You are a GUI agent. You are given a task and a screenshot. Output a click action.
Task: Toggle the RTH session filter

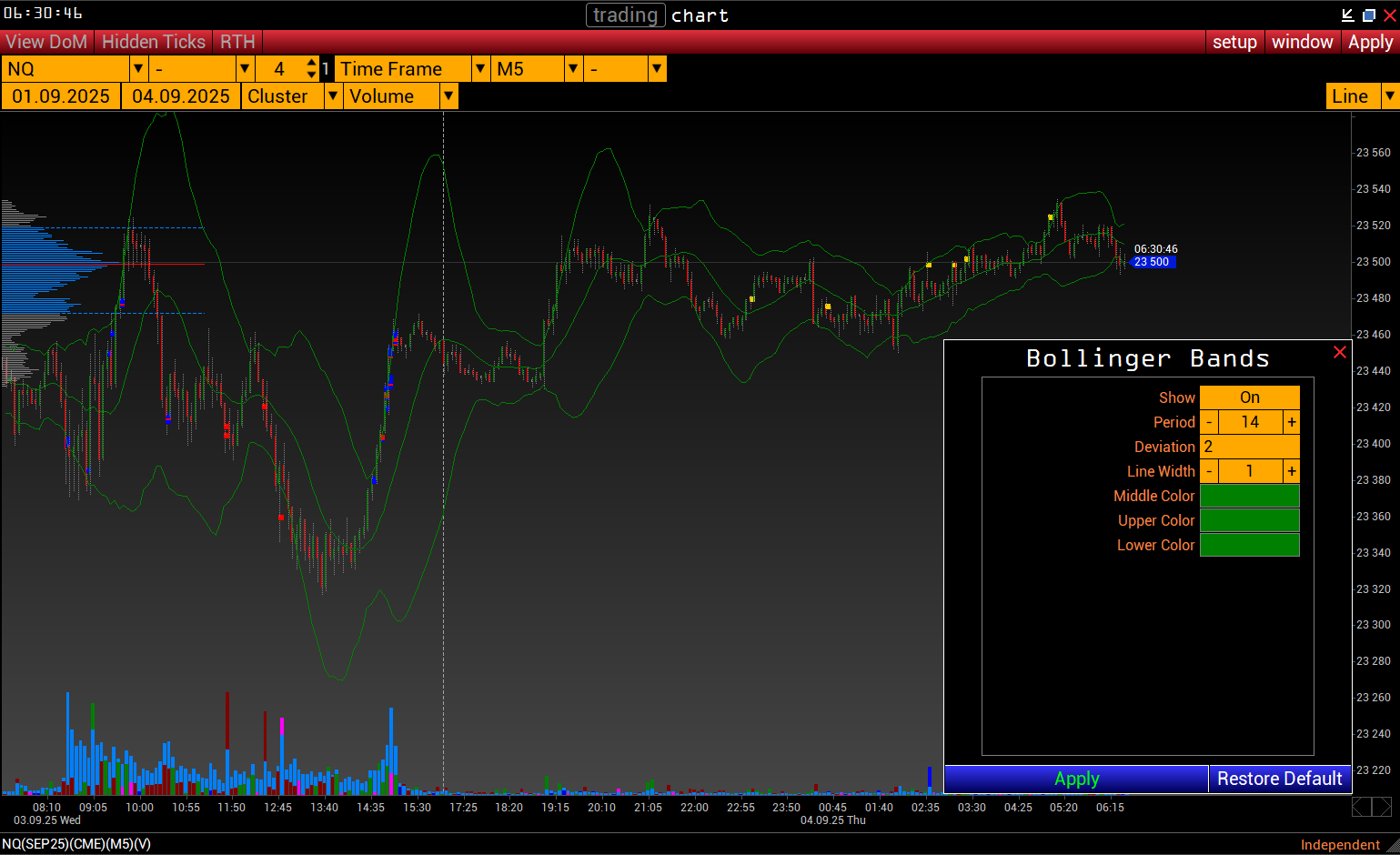coord(237,42)
